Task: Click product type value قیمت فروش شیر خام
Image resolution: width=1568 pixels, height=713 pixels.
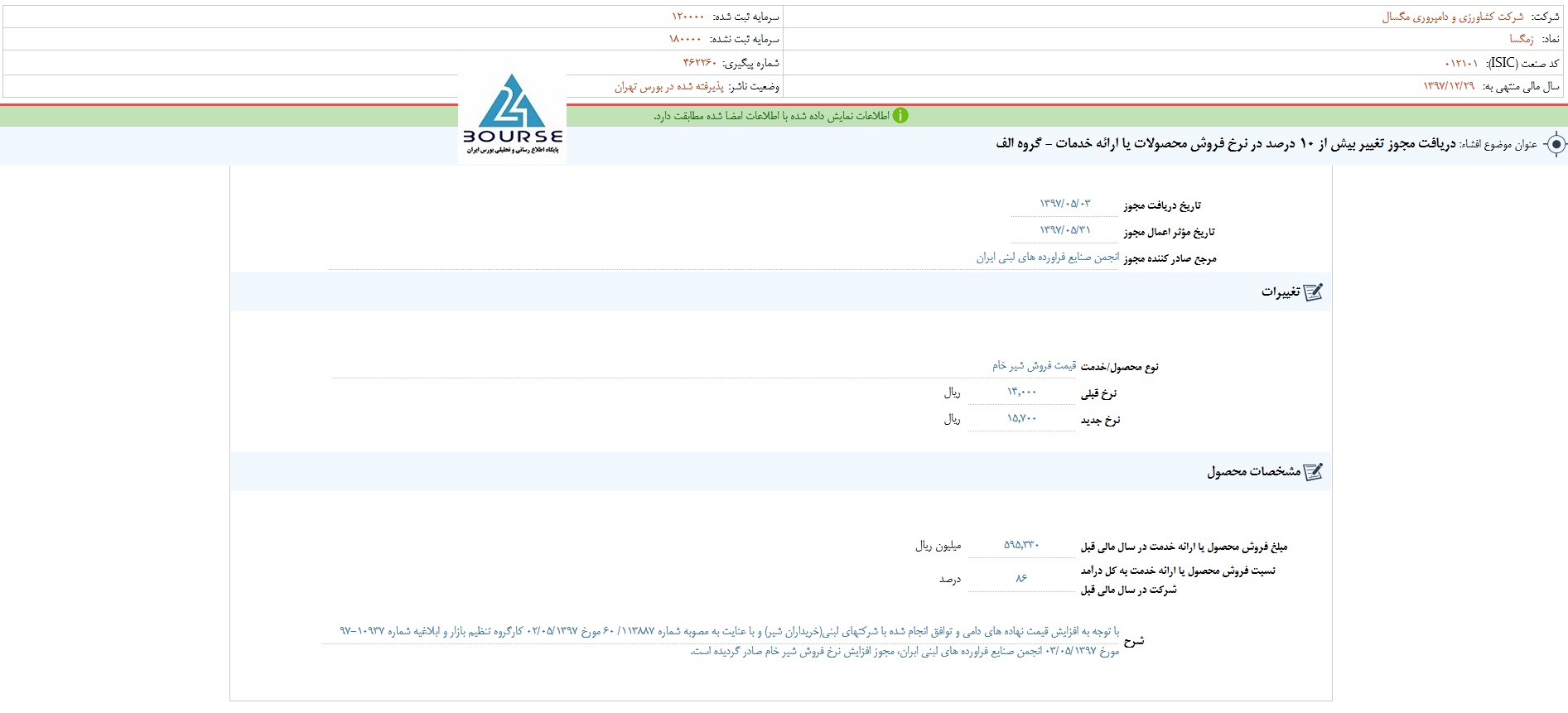Action: point(1035,365)
